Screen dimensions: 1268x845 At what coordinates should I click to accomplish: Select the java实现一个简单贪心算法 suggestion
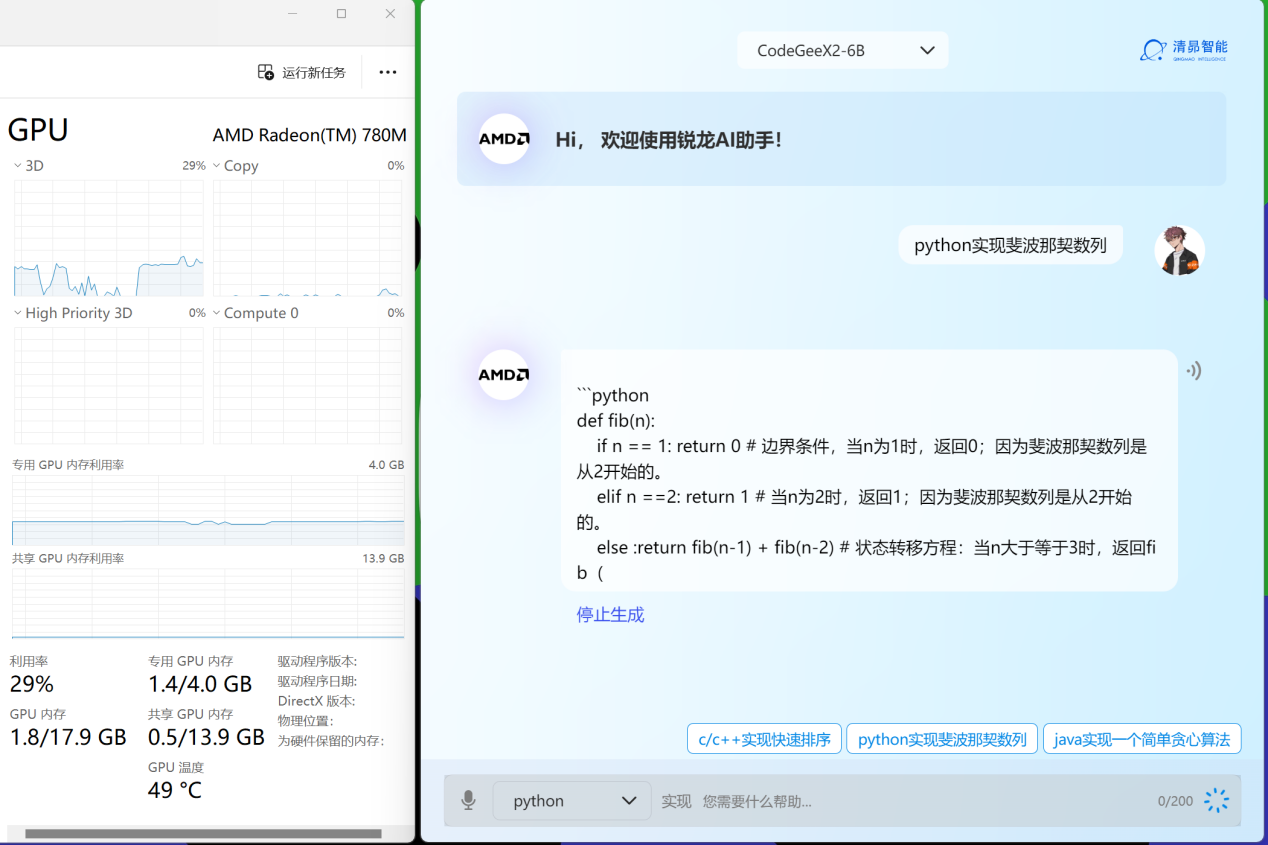1142,738
